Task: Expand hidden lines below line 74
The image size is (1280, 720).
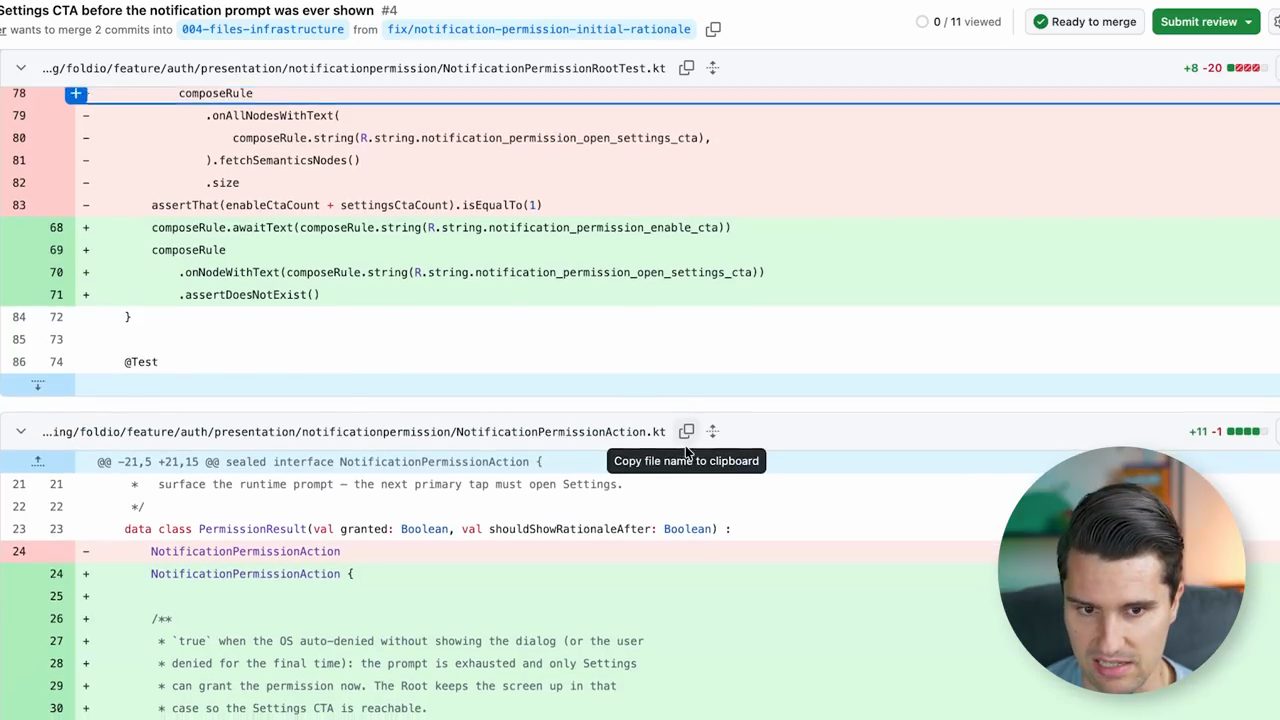Action: tap(37, 384)
